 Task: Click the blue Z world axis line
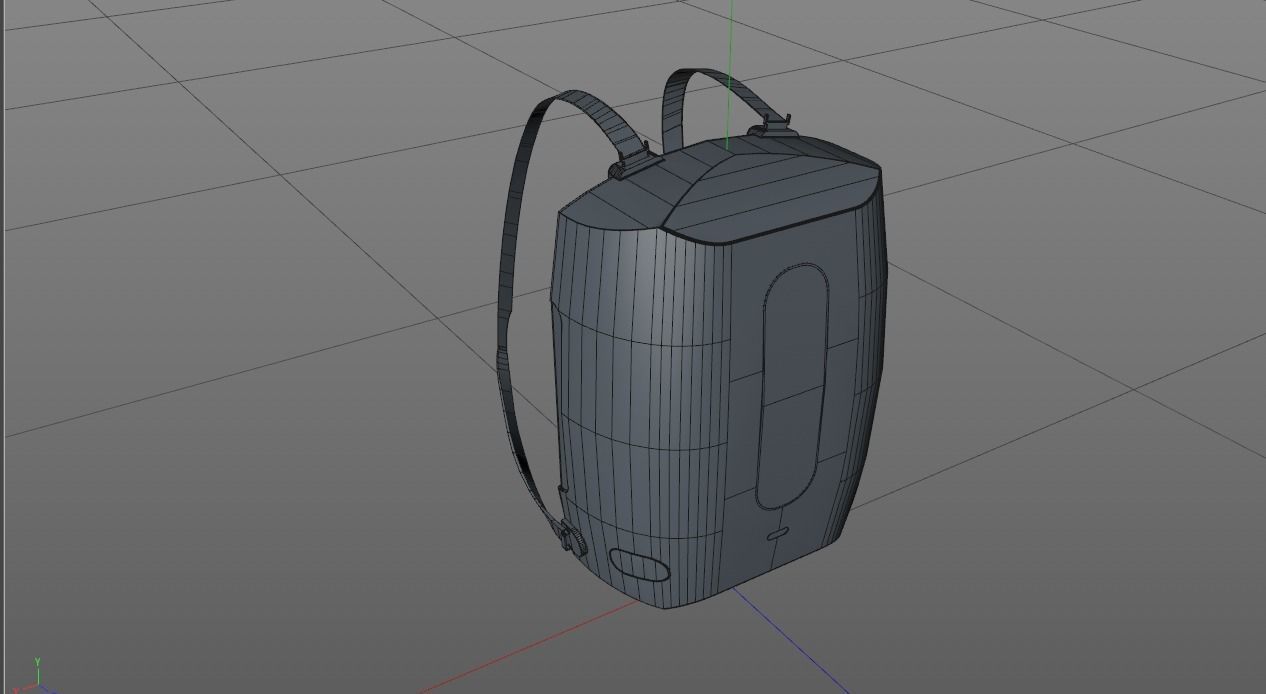click(790, 640)
